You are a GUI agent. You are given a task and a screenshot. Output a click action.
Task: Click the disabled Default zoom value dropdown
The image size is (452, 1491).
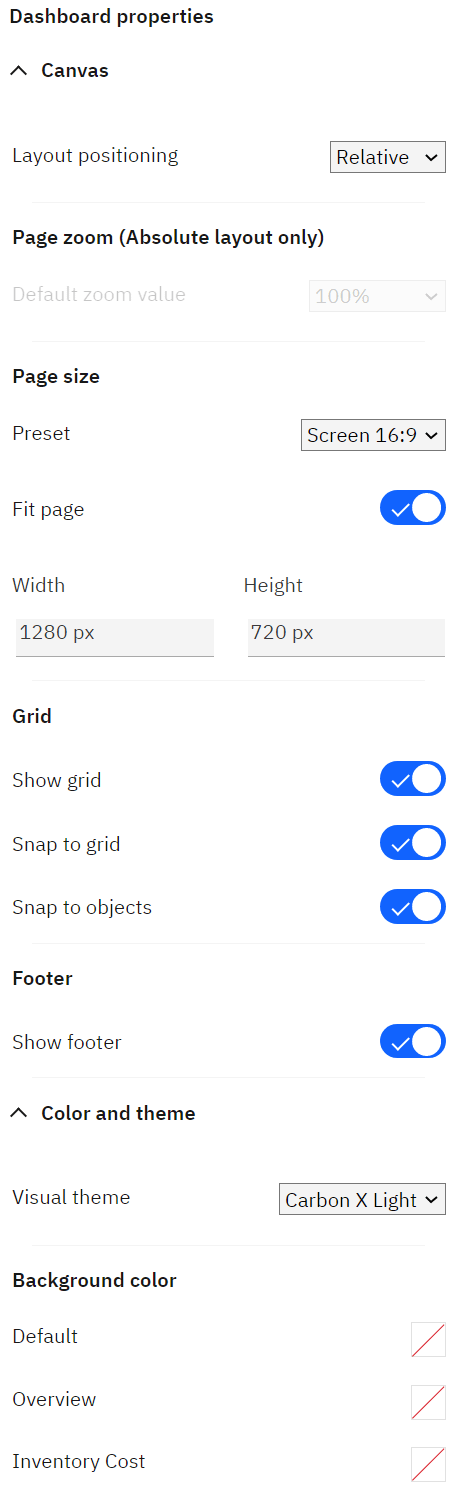(x=377, y=296)
